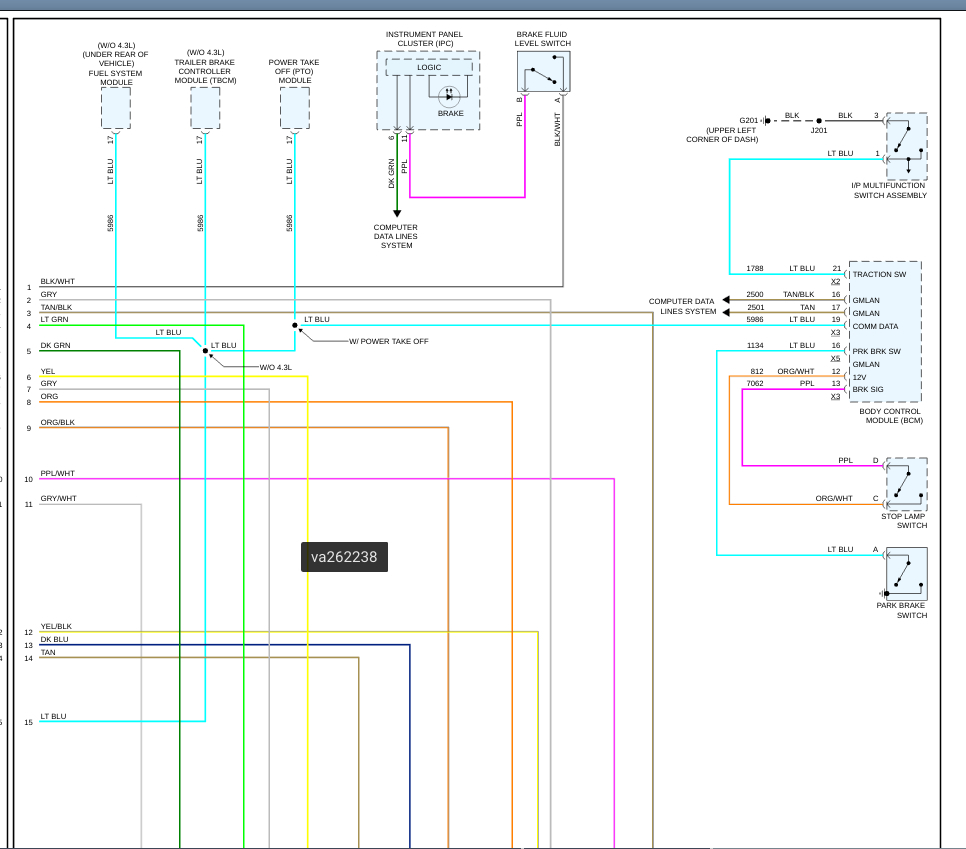This screenshot has height=849, width=966.
Task: Click the G201 ground symbol
Action: 765,121
